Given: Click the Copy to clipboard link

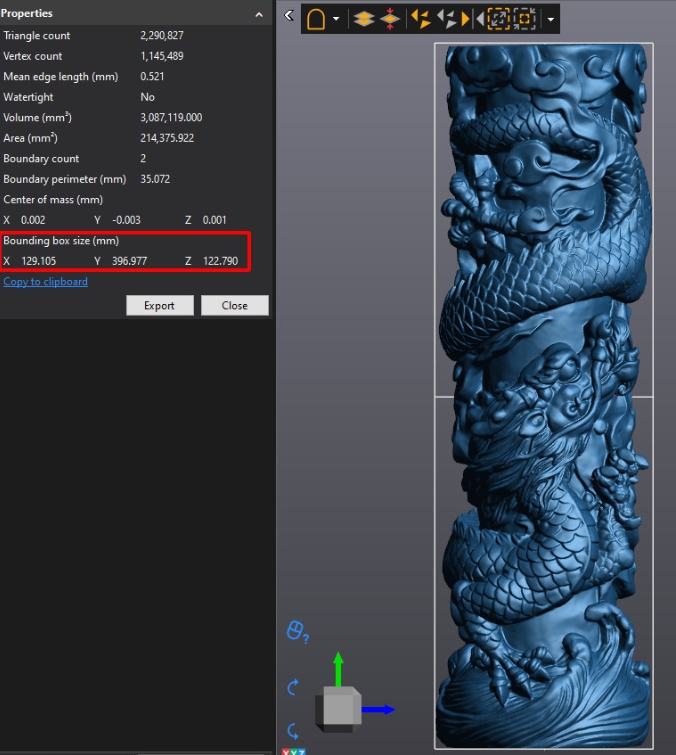Looking at the screenshot, I should click(45, 282).
